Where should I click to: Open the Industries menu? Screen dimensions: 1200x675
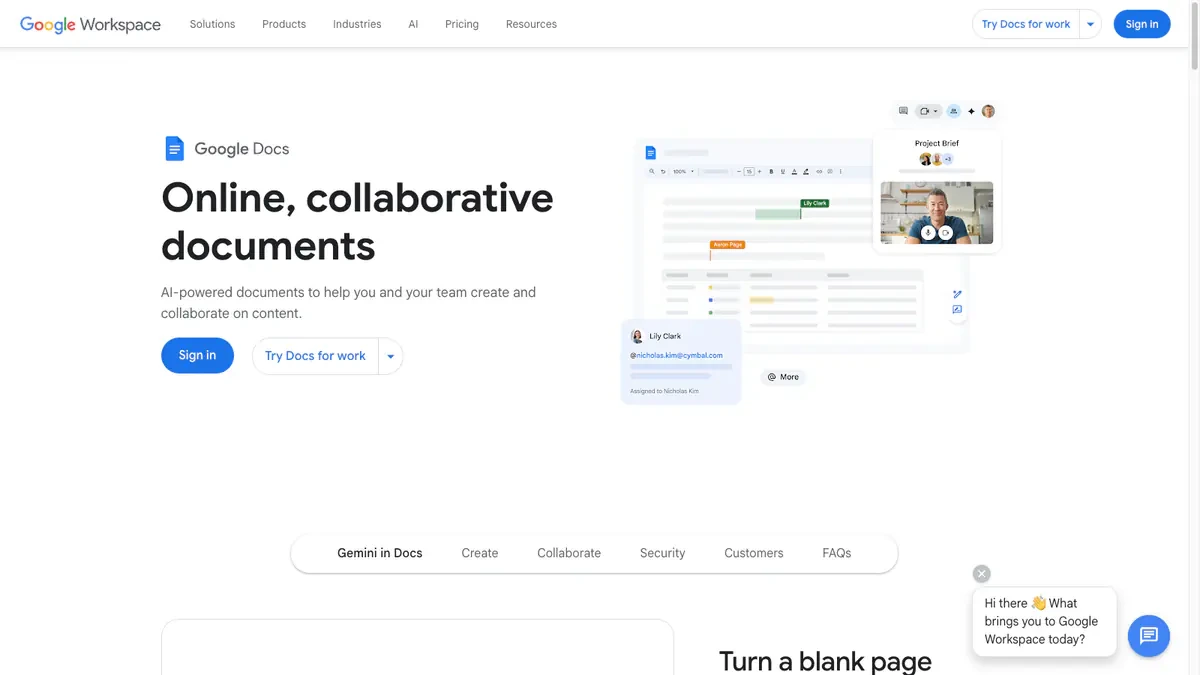[357, 24]
